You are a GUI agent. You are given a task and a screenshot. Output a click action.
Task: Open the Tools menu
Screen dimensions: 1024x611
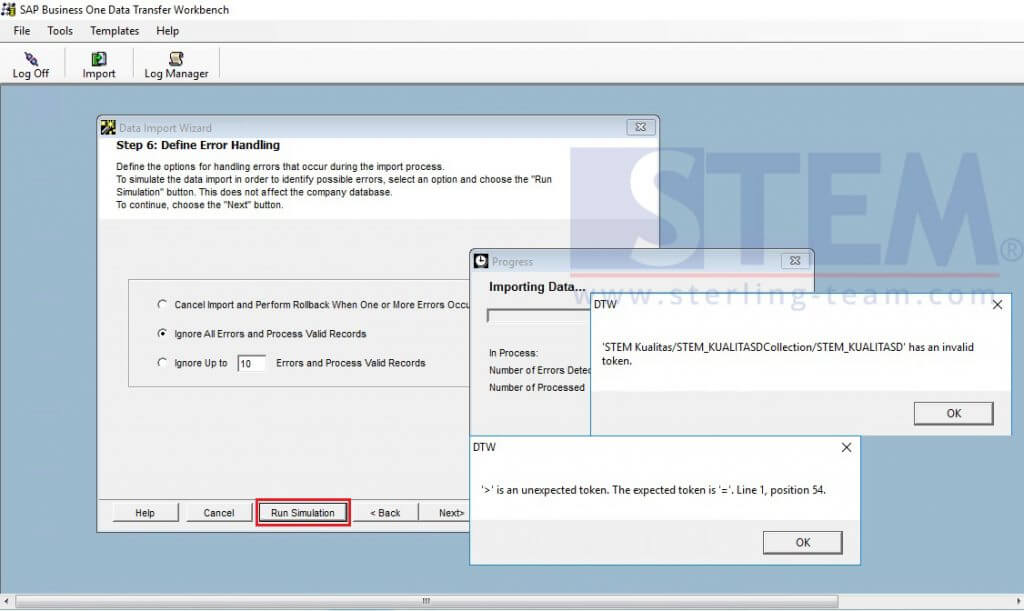pyautogui.click(x=59, y=30)
